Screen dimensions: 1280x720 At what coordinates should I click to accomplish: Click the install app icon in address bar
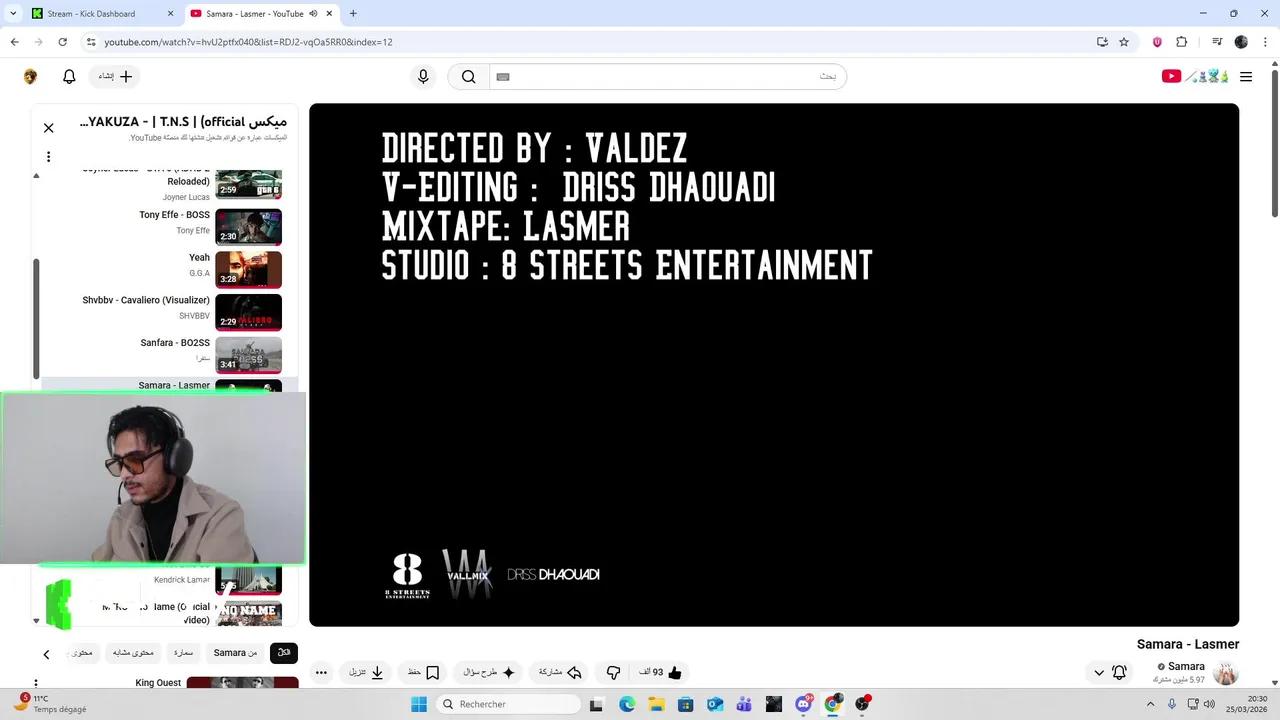(1102, 42)
